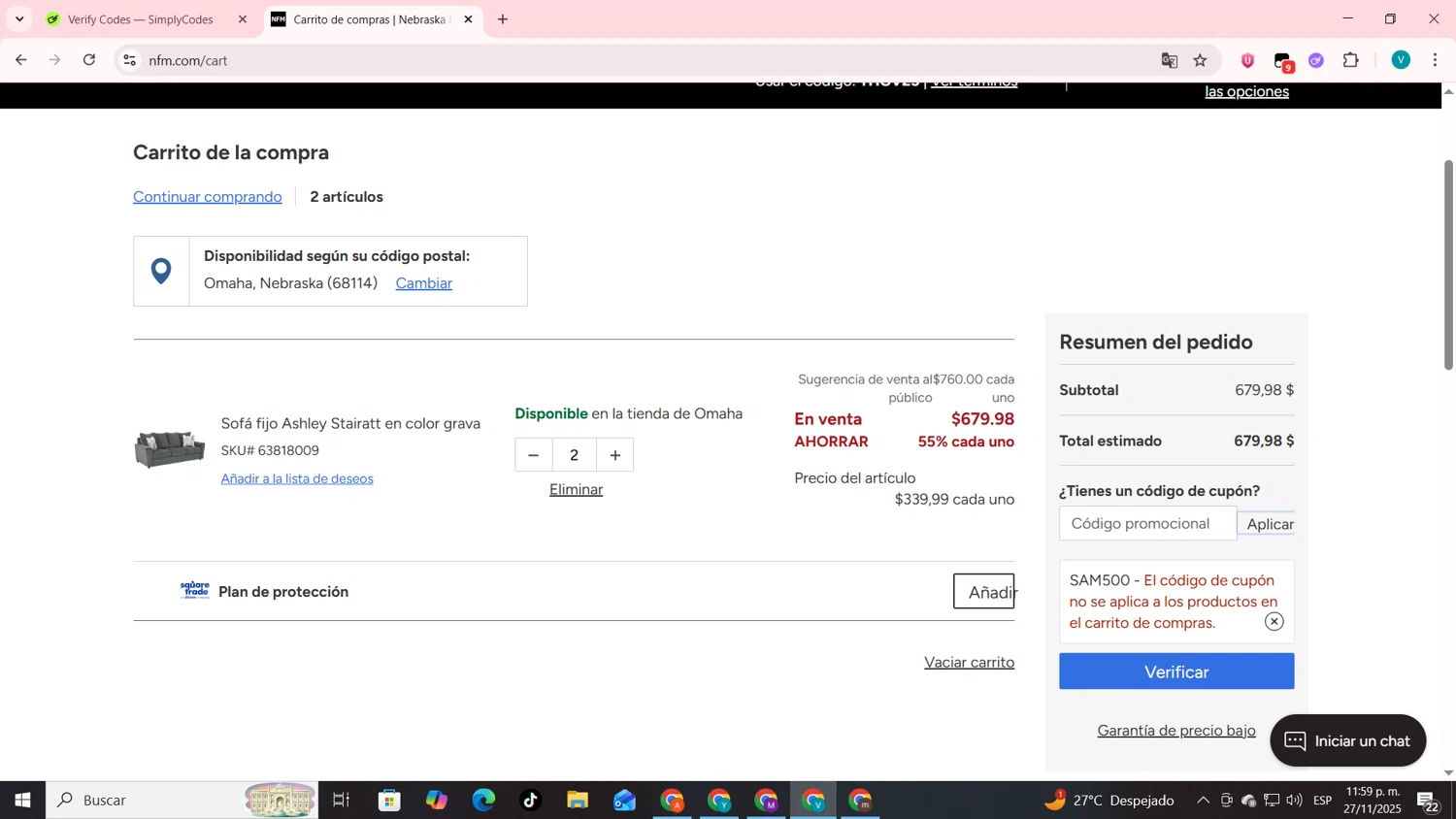Empty cart with Vaciar carrito
The width and height of the screenshot is (1456, 819).
point(969,662)
